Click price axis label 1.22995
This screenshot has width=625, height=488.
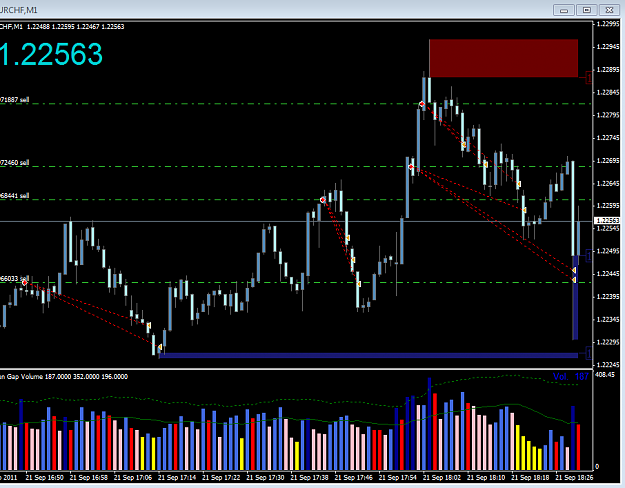pyautogui.click(x=608, y=24)
